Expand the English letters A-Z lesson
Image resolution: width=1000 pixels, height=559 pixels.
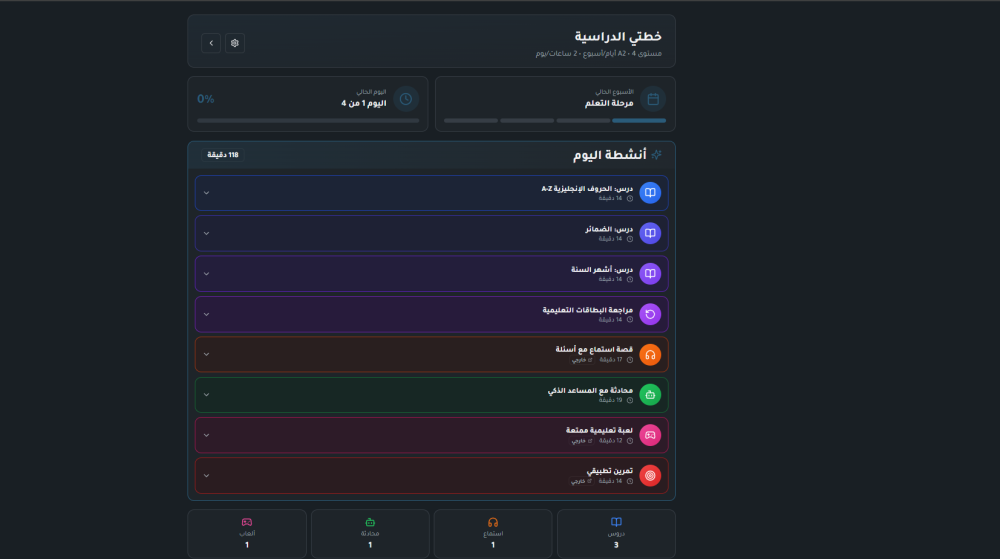pos(207,193)
